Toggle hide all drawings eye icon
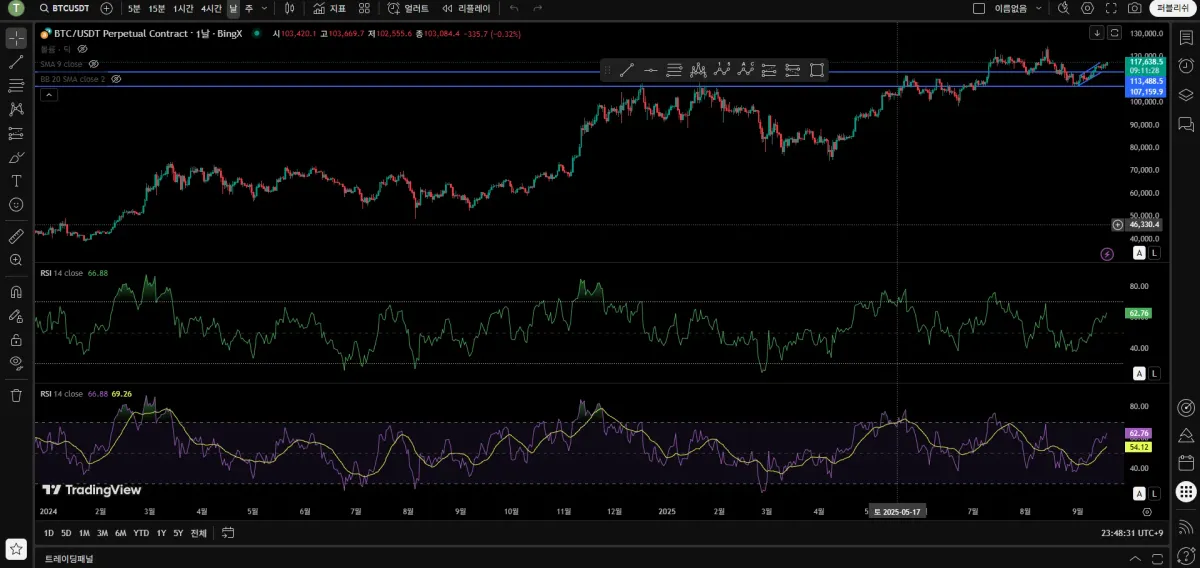The image size is (1200, 568). pyautogui.click(x=16, y=362)
